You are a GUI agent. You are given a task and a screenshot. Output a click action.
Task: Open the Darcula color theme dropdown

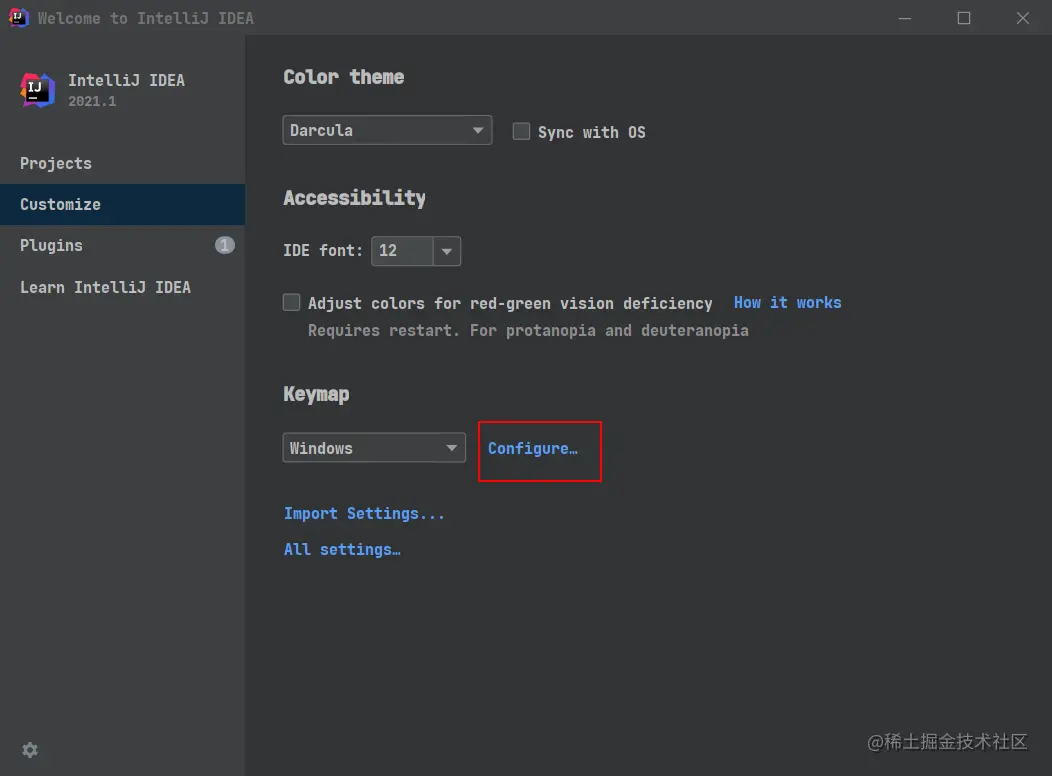click(387, 130)
